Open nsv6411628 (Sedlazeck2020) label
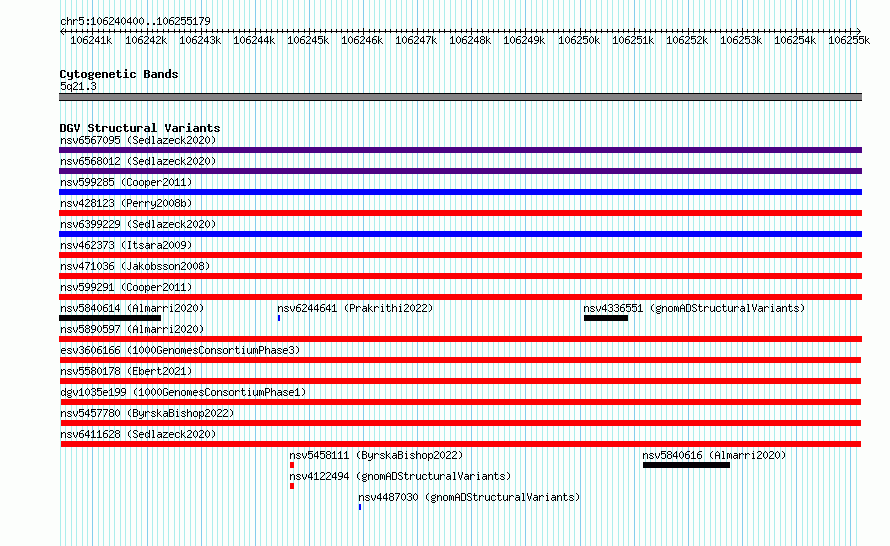The width and height of the screenshot is (890, 546). coord(138,434)
